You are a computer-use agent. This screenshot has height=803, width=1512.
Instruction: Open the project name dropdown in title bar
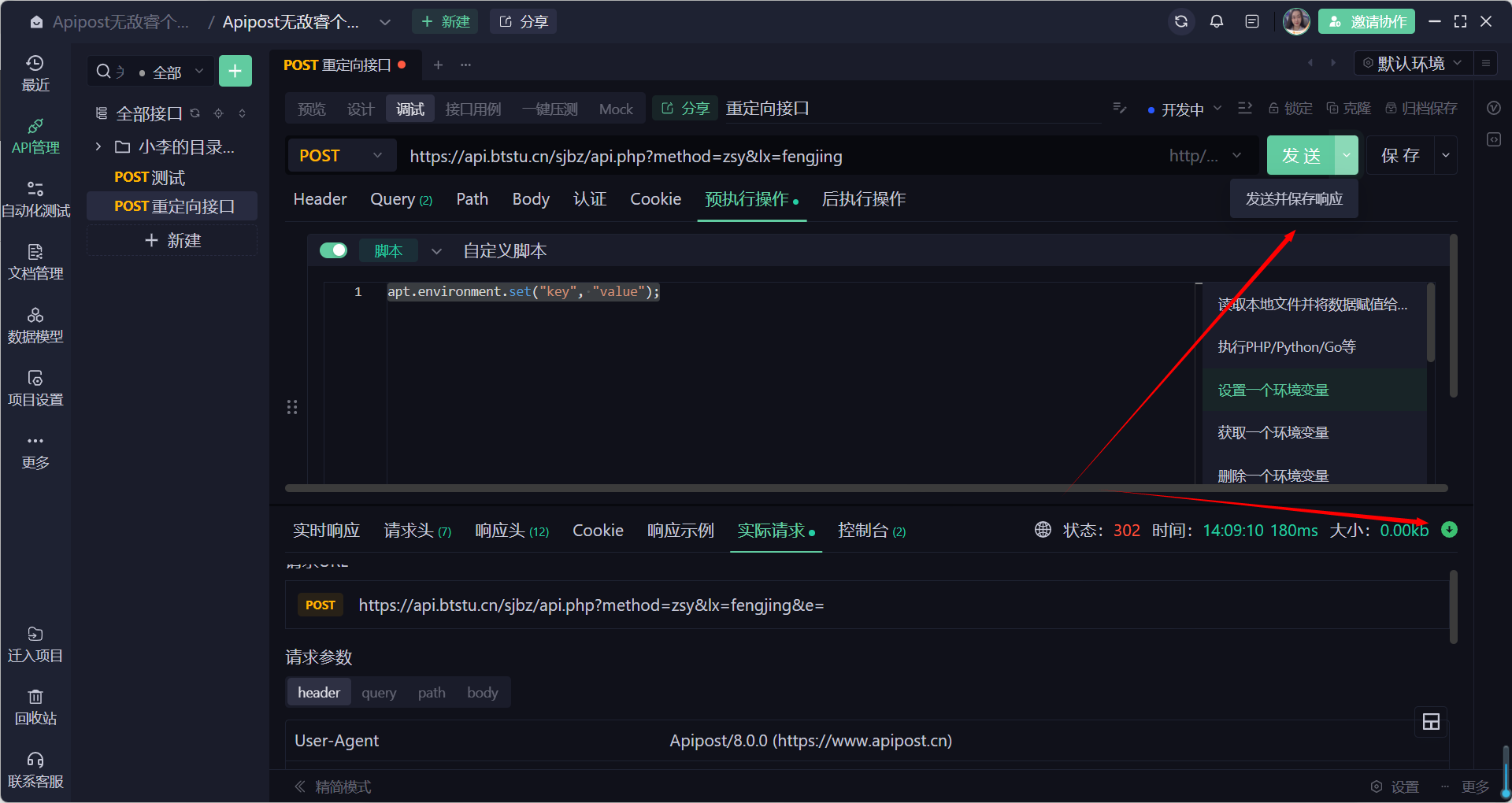click(x=384, y=22)
